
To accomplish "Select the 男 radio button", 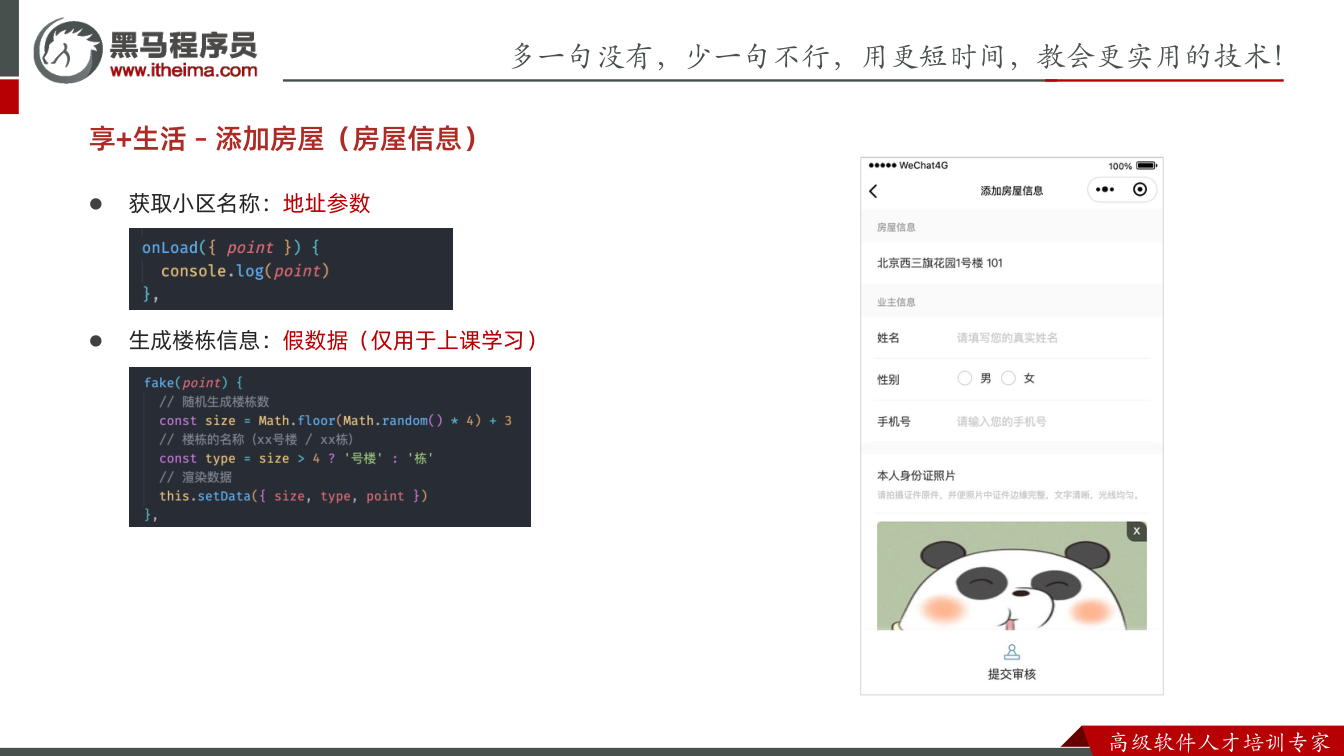I will [x=965, y=378].
